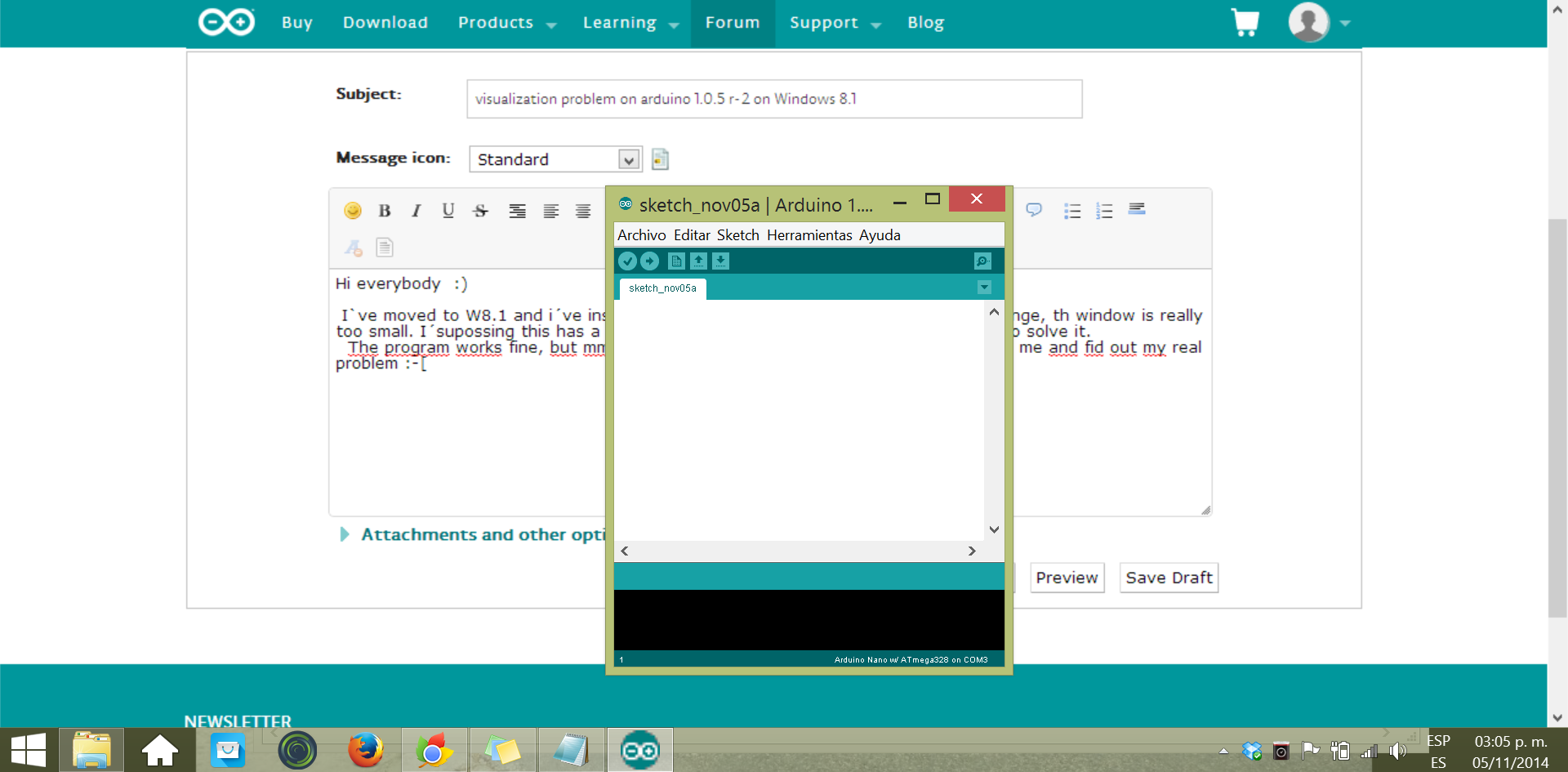Select the middle text alignment icon

tap(551, 211)
